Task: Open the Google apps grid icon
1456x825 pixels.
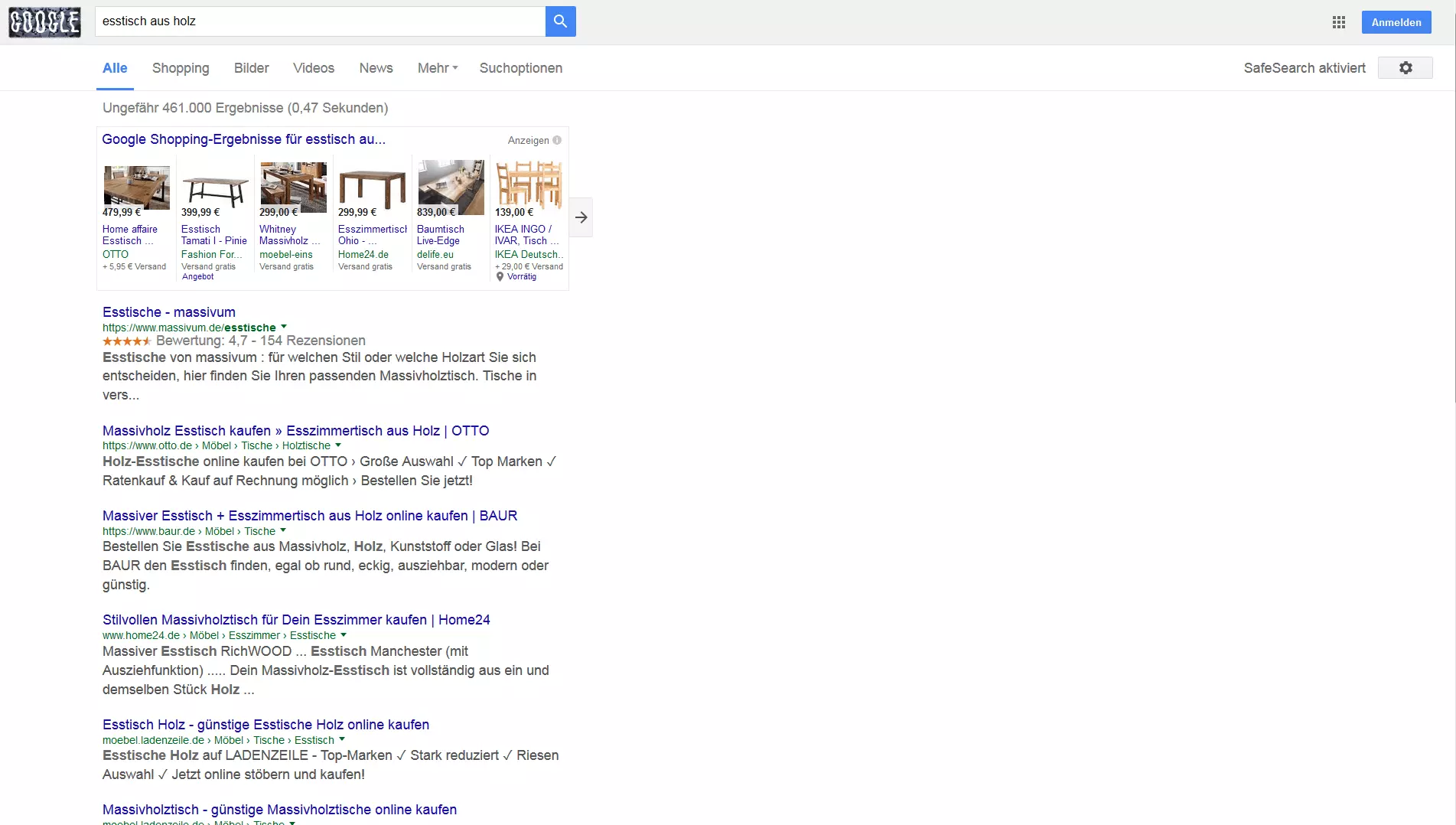Action: pos(1338,22)
